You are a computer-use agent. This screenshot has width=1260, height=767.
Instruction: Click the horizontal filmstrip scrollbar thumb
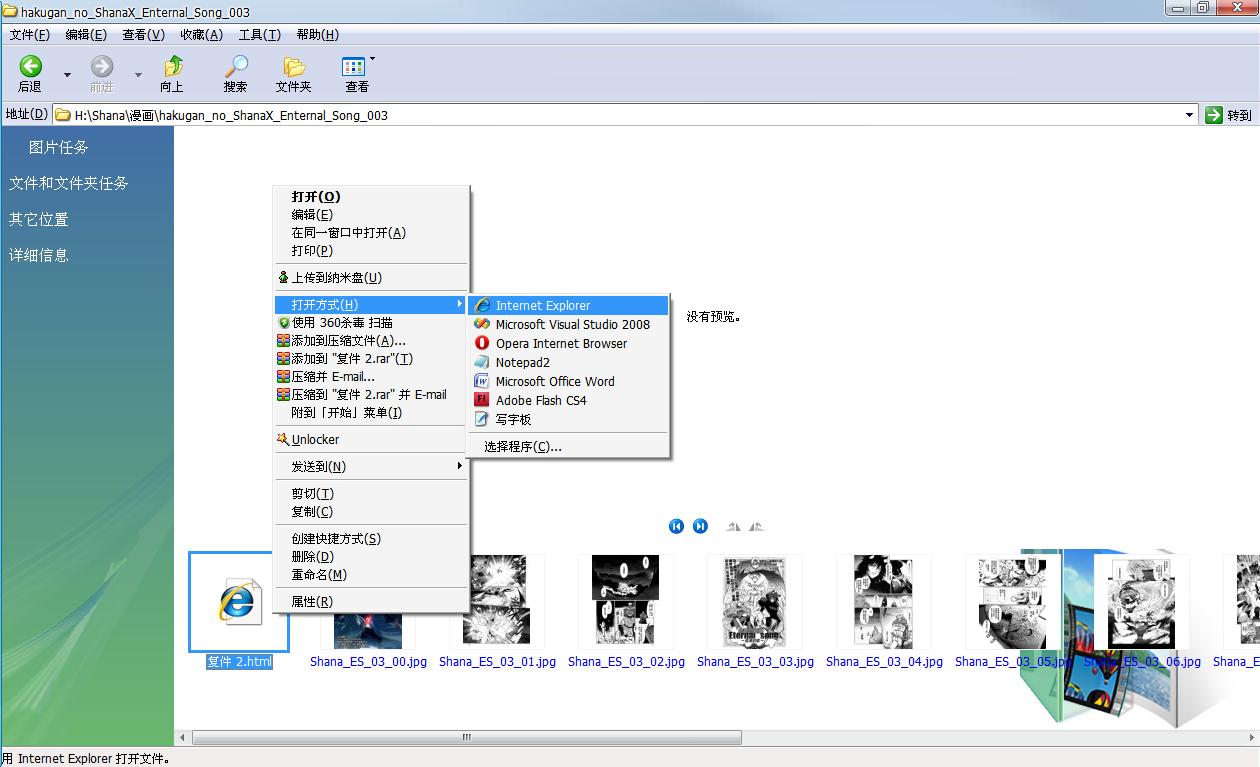pos(467,738)
